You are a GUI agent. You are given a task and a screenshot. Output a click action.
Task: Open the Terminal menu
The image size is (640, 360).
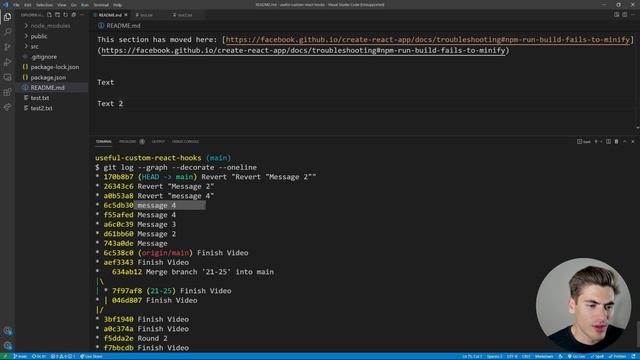pos(101,5)
